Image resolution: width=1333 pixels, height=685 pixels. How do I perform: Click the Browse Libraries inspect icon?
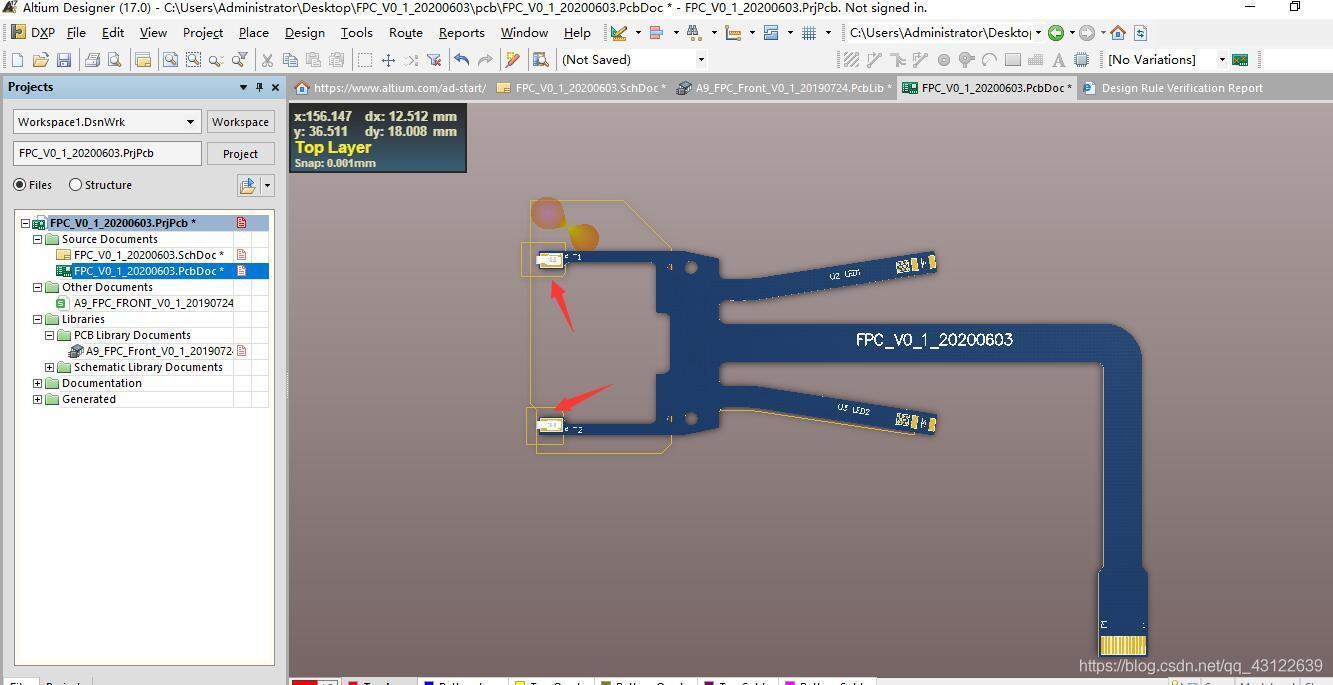click(541, 60)
